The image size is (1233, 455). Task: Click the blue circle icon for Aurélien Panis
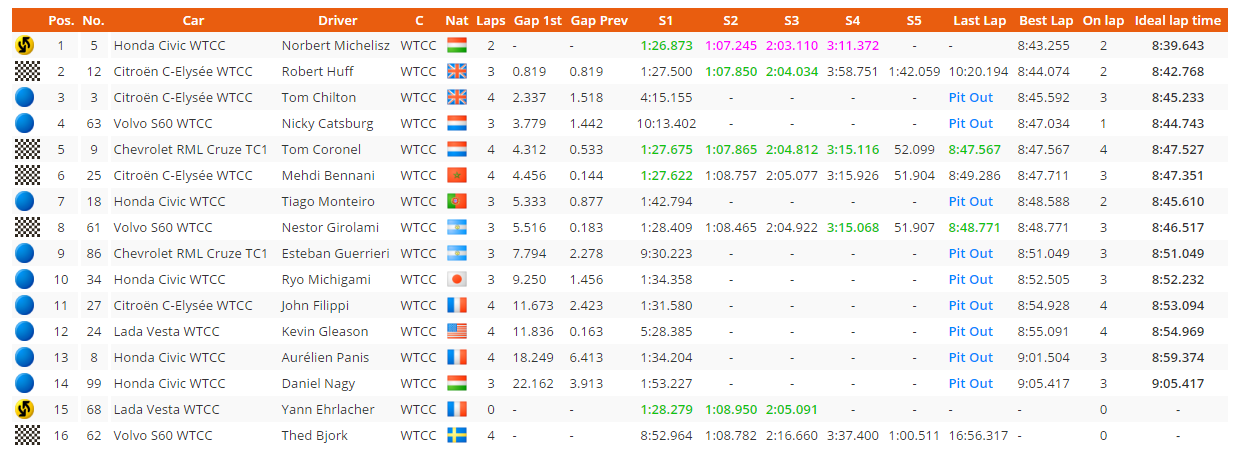click(x=25, y=358)
